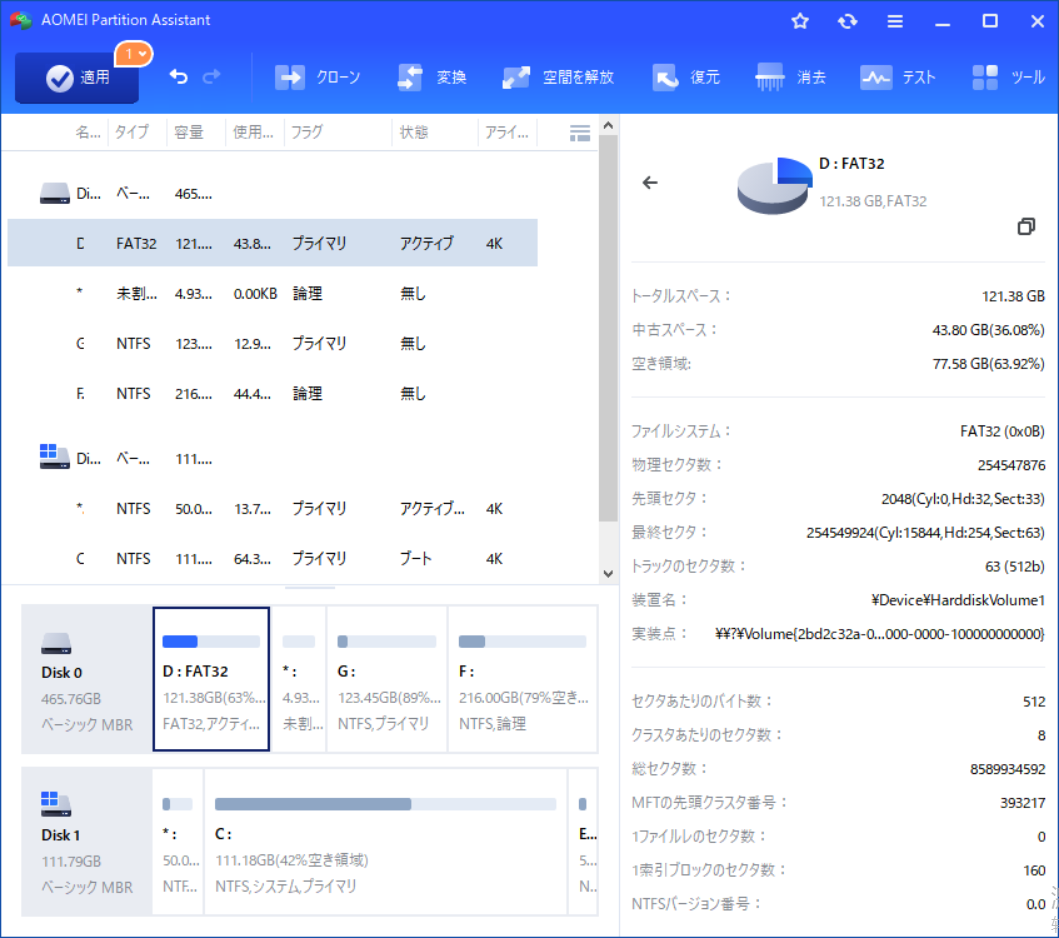Select the C NTFS boot partition row
The image size is (1059, 938).
pos(272,558)
